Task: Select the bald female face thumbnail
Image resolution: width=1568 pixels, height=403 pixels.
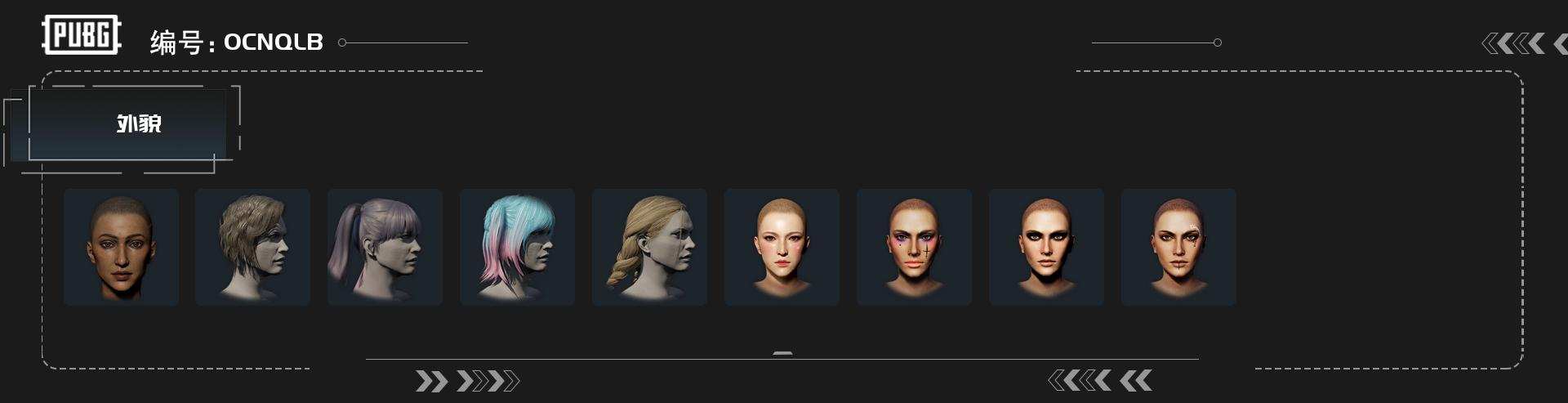Action: pyautogui.click(x=121, y=247)
